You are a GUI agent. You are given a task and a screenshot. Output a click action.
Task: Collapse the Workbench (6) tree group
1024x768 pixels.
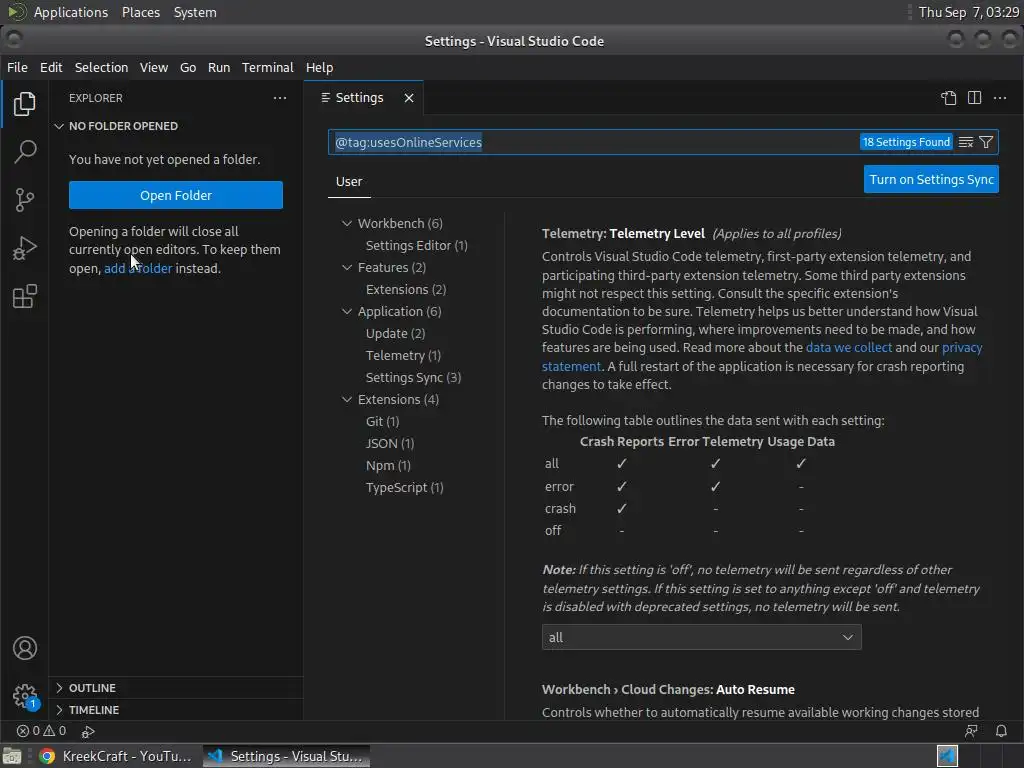click(x=347, y=223)
